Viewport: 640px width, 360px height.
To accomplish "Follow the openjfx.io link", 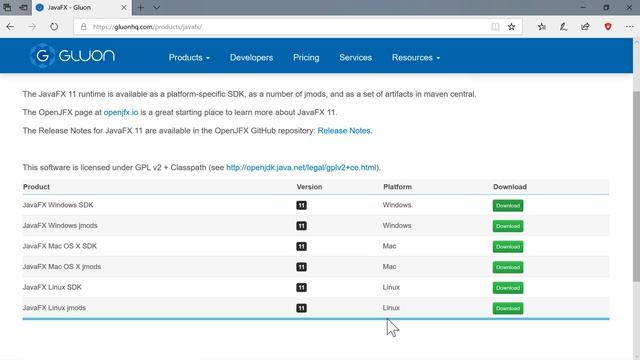I will point(121,112).
